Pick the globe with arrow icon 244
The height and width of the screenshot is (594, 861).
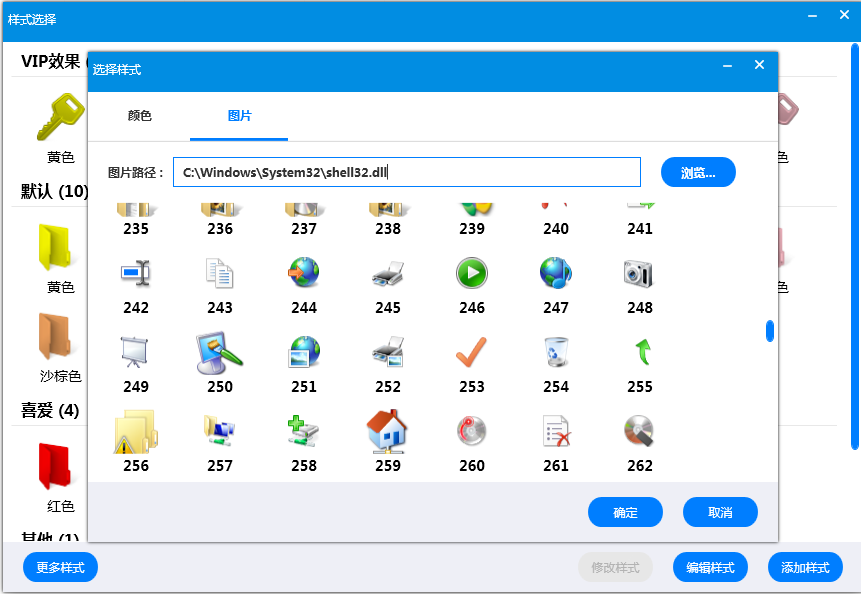click(x=304, y=273)
